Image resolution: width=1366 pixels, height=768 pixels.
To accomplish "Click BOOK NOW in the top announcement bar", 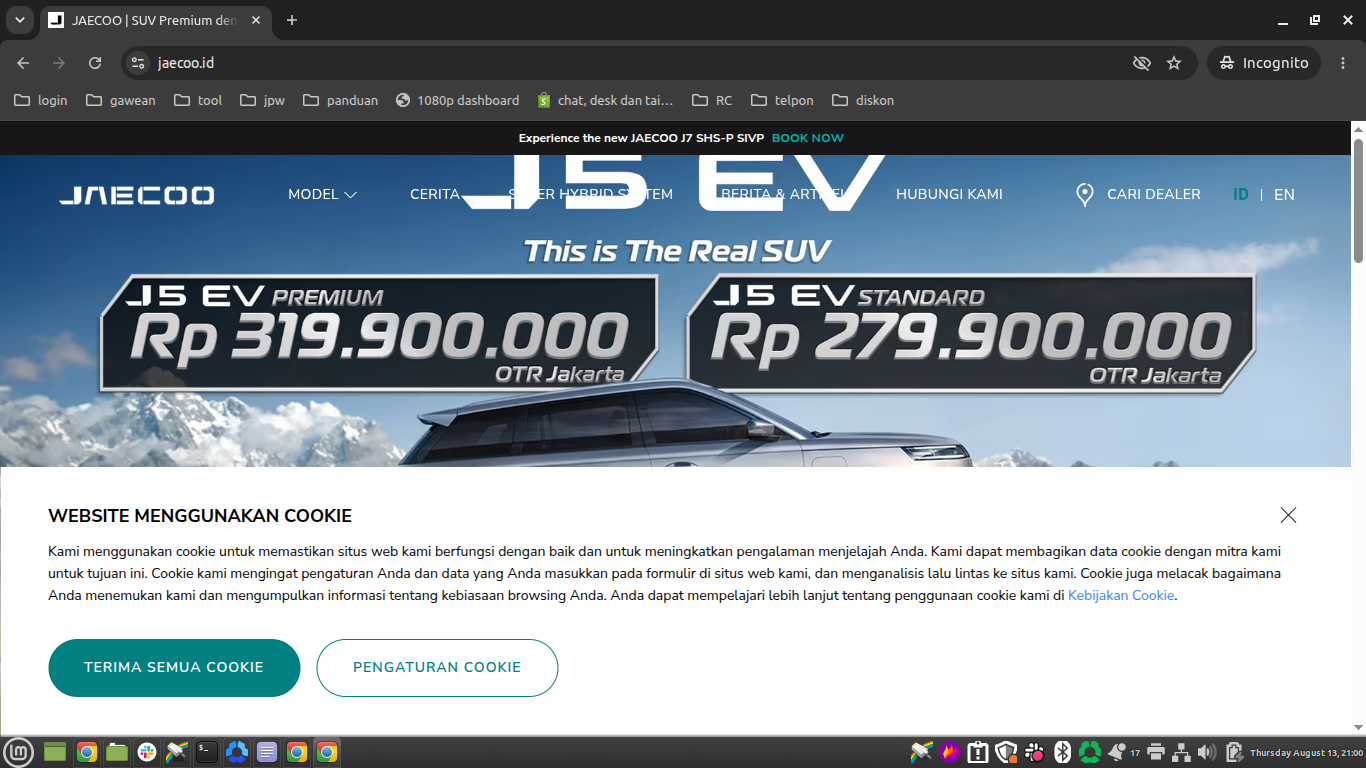I will 808,138.
